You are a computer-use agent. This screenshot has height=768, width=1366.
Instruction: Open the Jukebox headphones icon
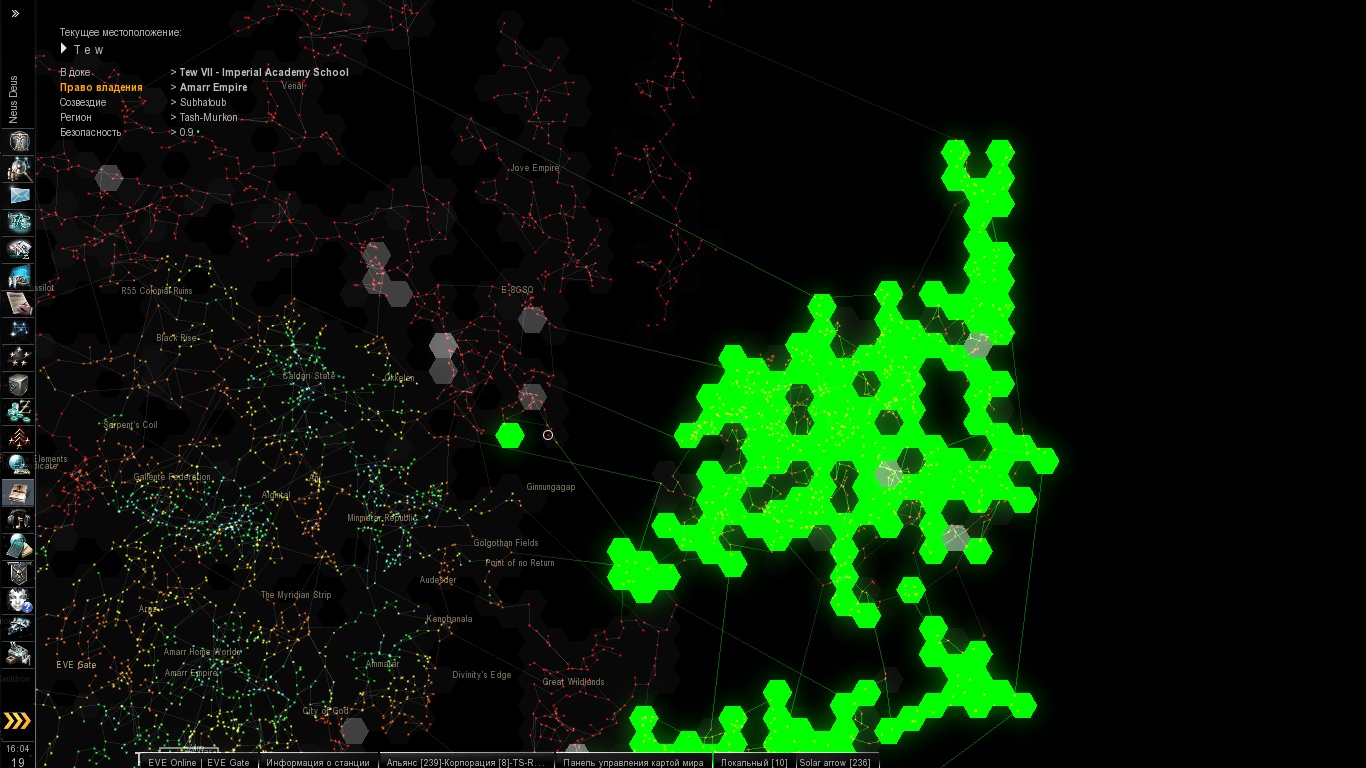pyautogui.click(x=19, y=519)
